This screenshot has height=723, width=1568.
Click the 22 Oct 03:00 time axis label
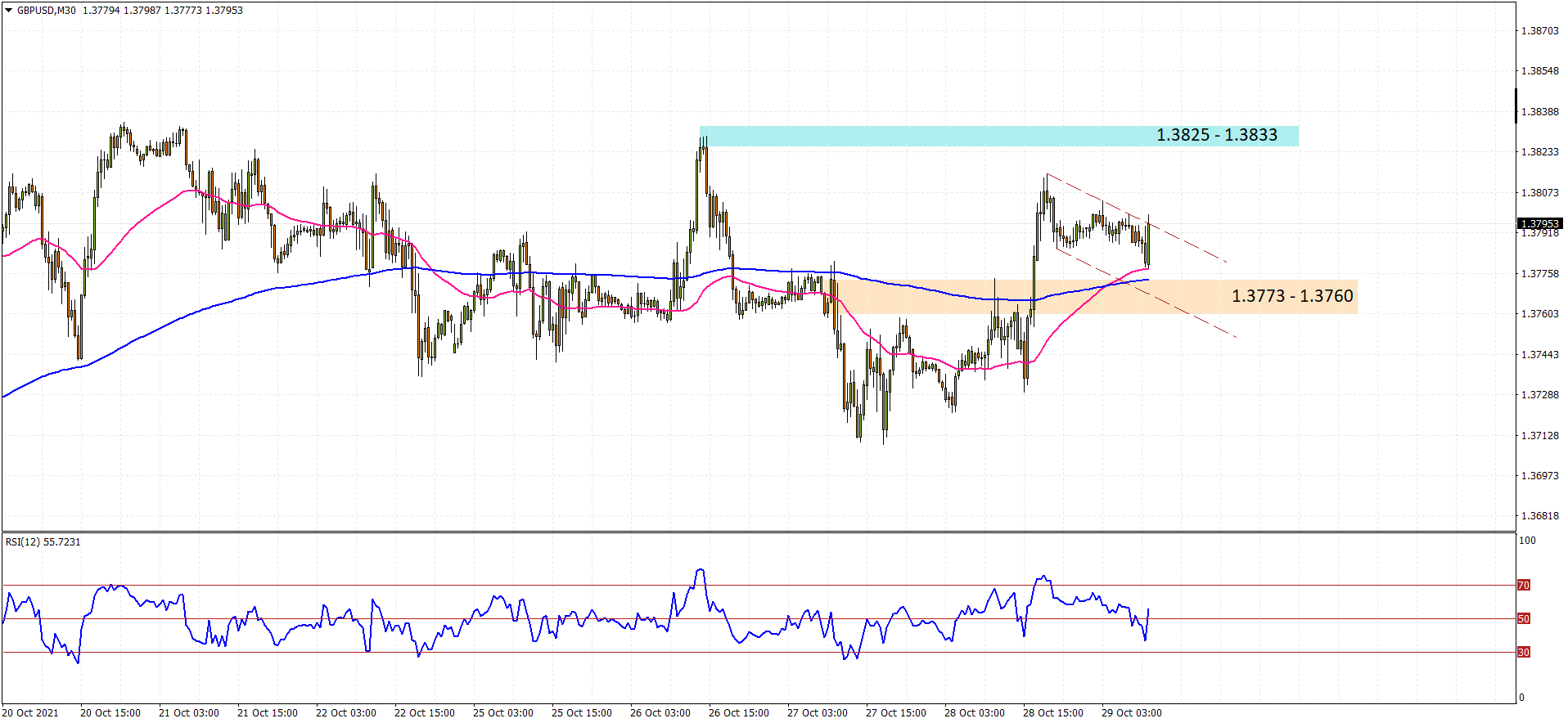click(x=346, y=713)
